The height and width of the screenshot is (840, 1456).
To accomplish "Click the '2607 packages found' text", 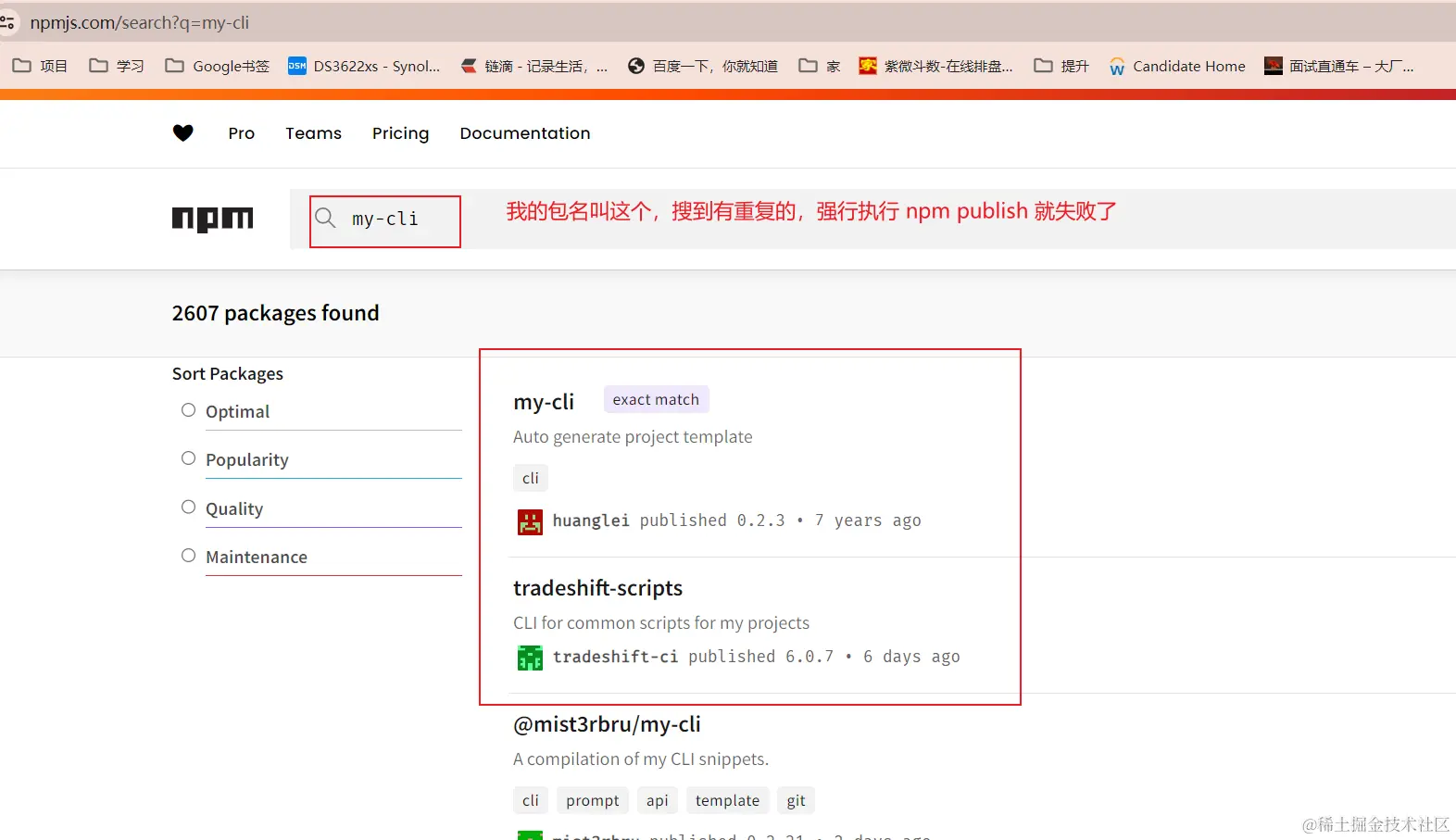I will click(x=275, y=313).
